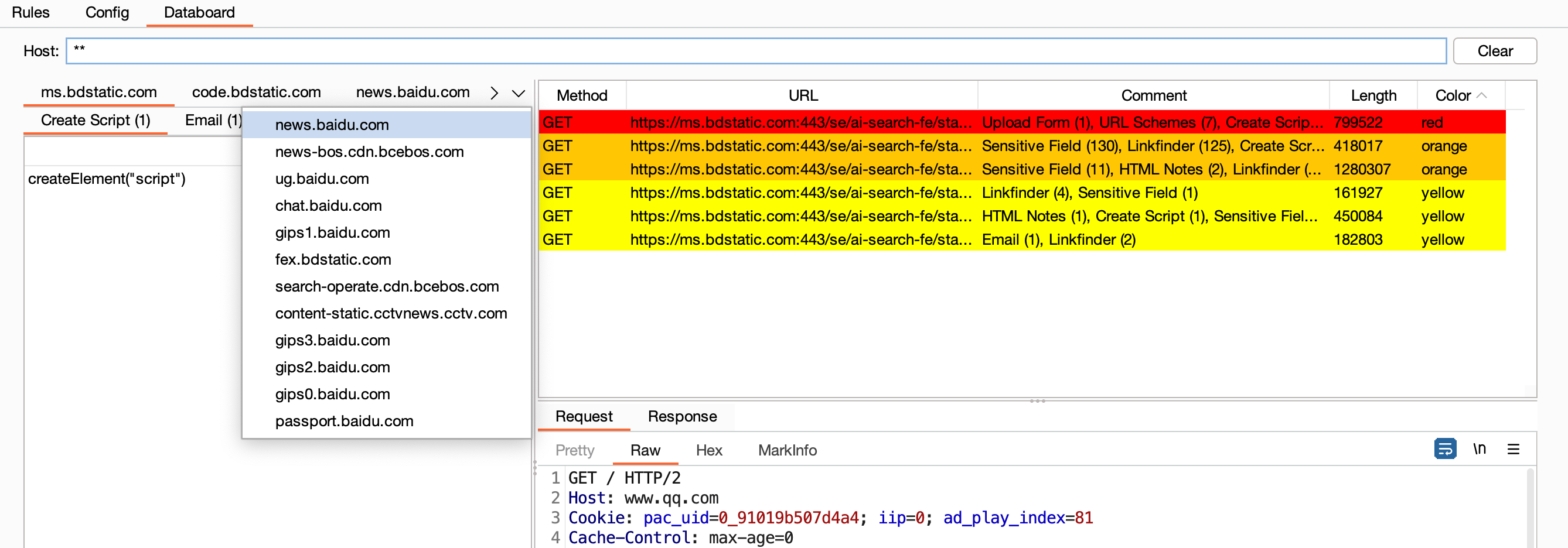
Task: Select the createElement("script") match entry
Action: point(107,179)
